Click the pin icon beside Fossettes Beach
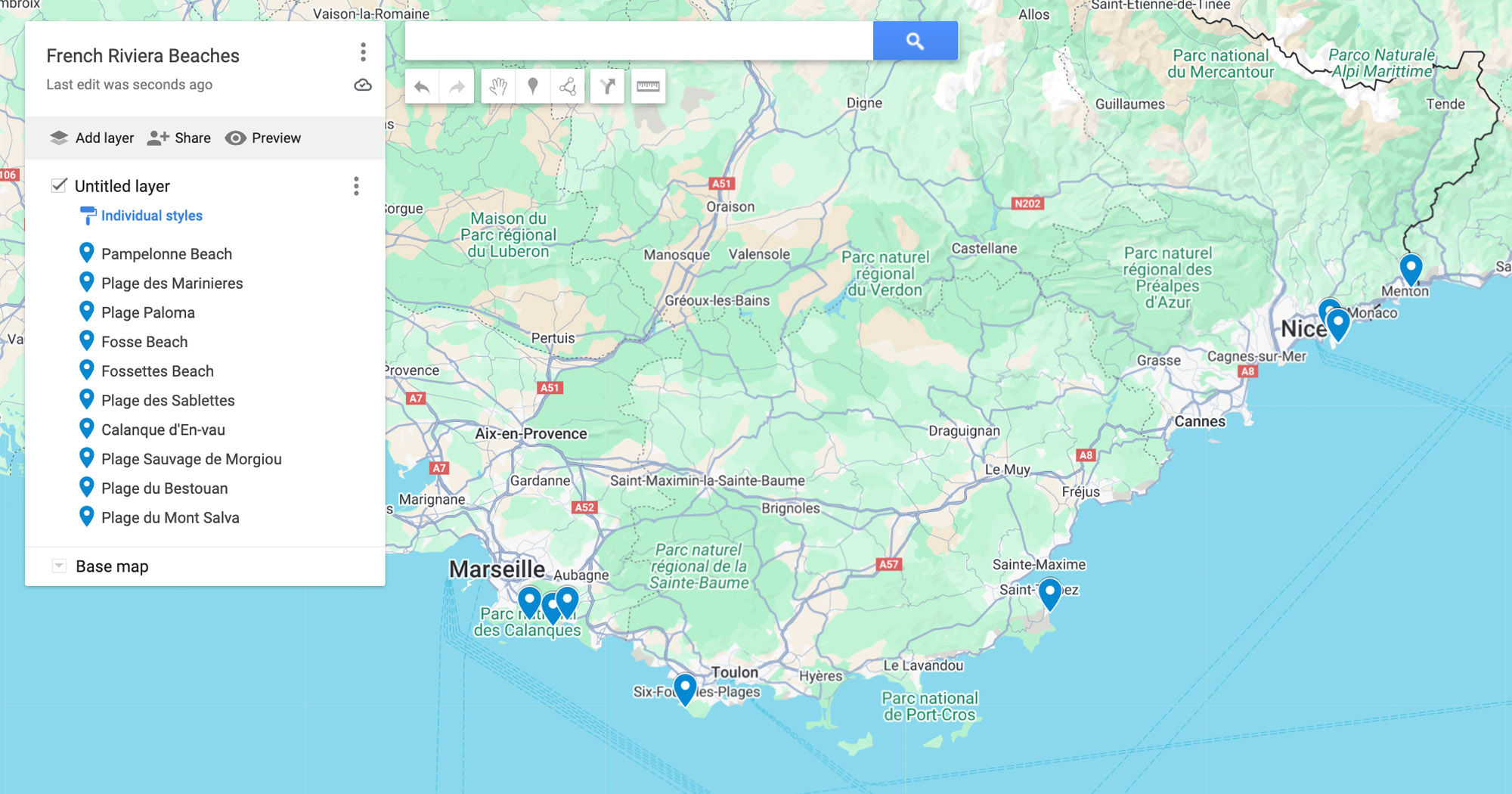 pyautogui.click(x=87, y=370)
